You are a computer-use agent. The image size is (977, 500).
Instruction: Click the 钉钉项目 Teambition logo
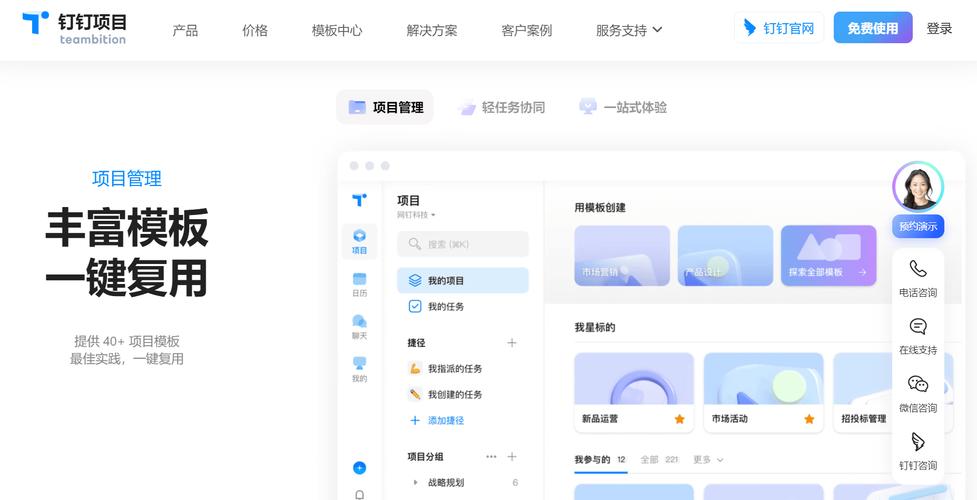75,28
